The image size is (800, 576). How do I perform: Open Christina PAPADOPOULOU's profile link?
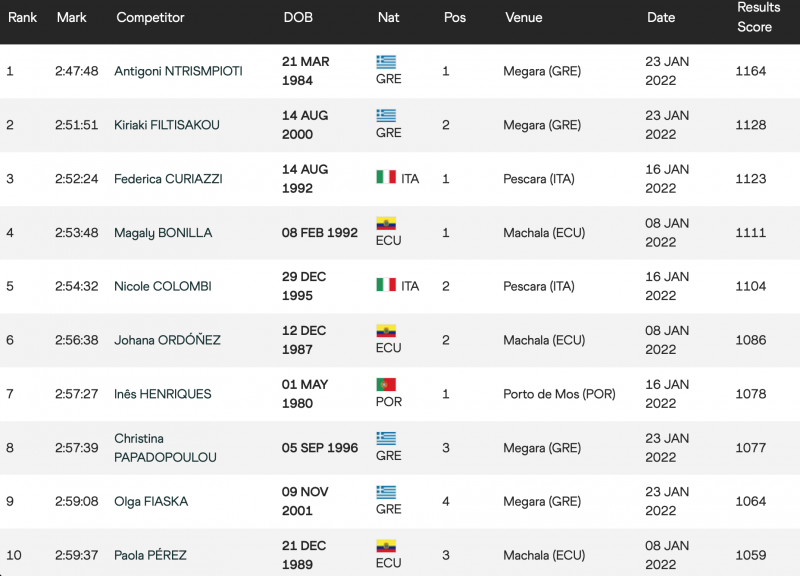(x=165, y=448)
